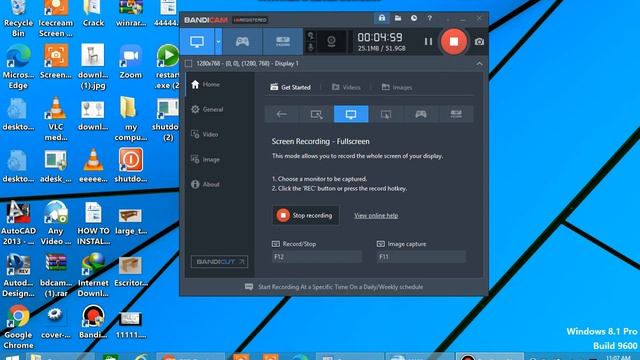This screenshot has width=640, height=360.
Task: Click the UNREGISTERED badge
Action: 250,20
